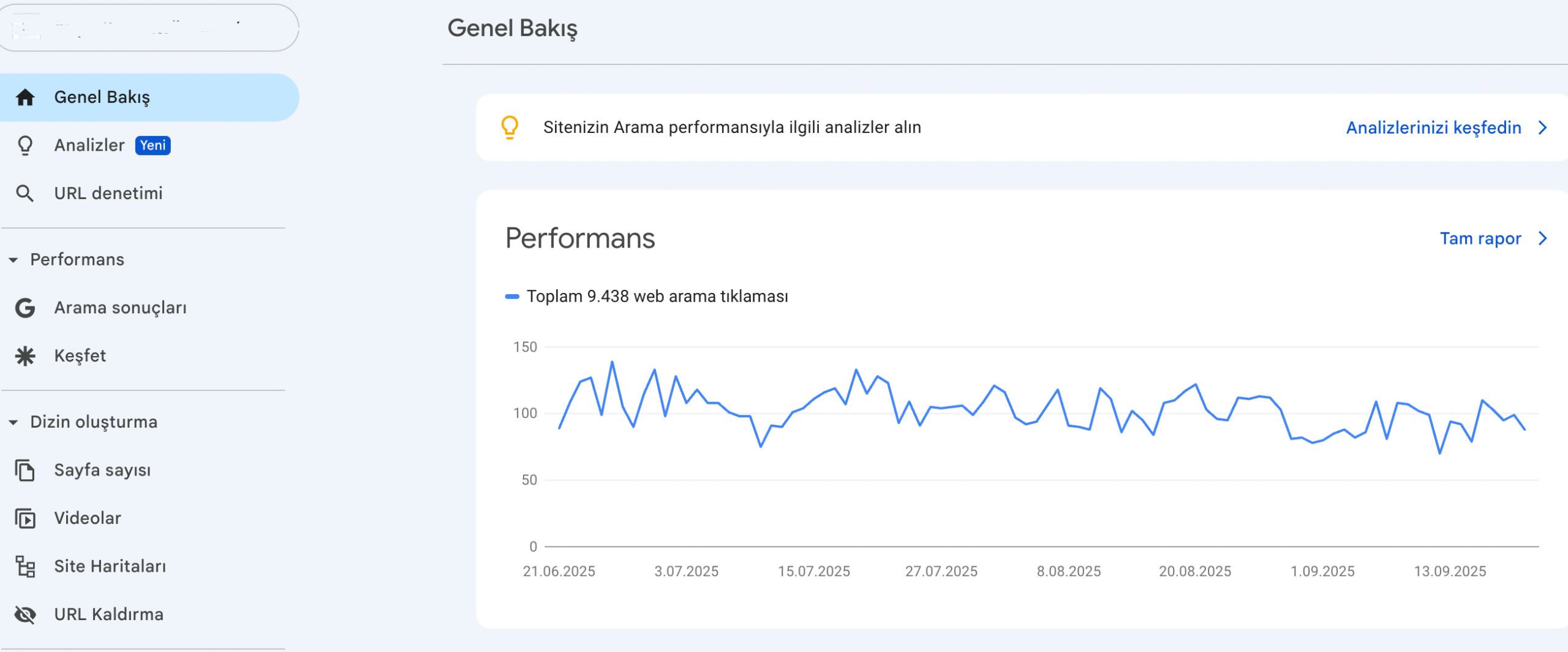Screen dimensions: 1568x652
Task: Select the Site Haritaları sitemap icon
Action: (25, 566)
